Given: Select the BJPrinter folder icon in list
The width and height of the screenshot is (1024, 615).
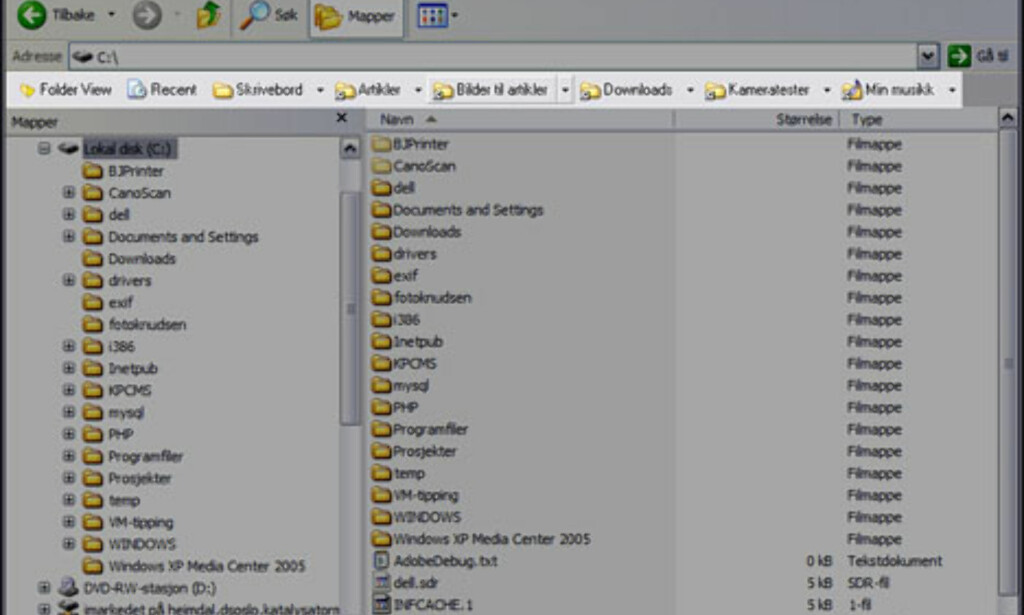Looking at the screenshot, I should (381, 144).
